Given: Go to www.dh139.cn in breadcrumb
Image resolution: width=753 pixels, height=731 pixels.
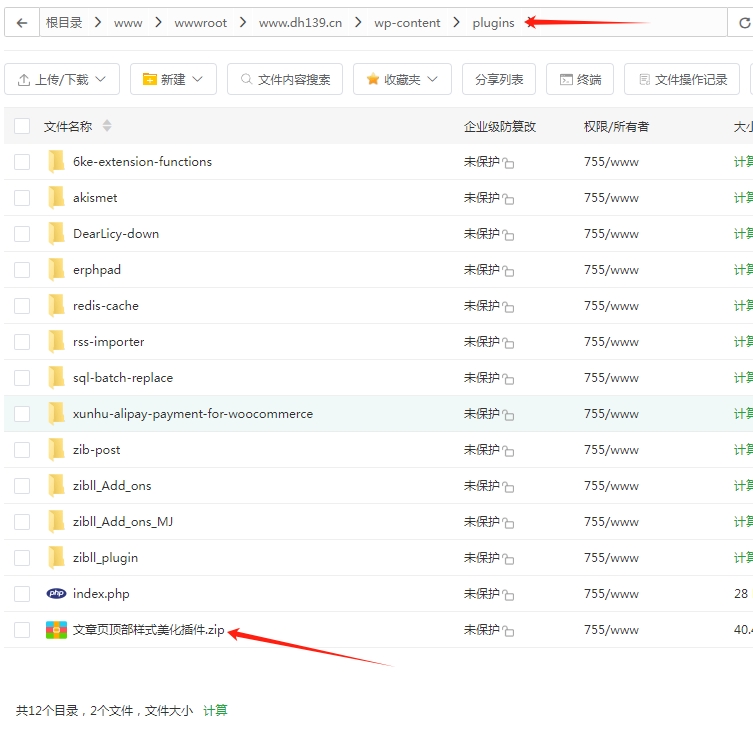Looking at the screenshot, I should tap(300, 23).
